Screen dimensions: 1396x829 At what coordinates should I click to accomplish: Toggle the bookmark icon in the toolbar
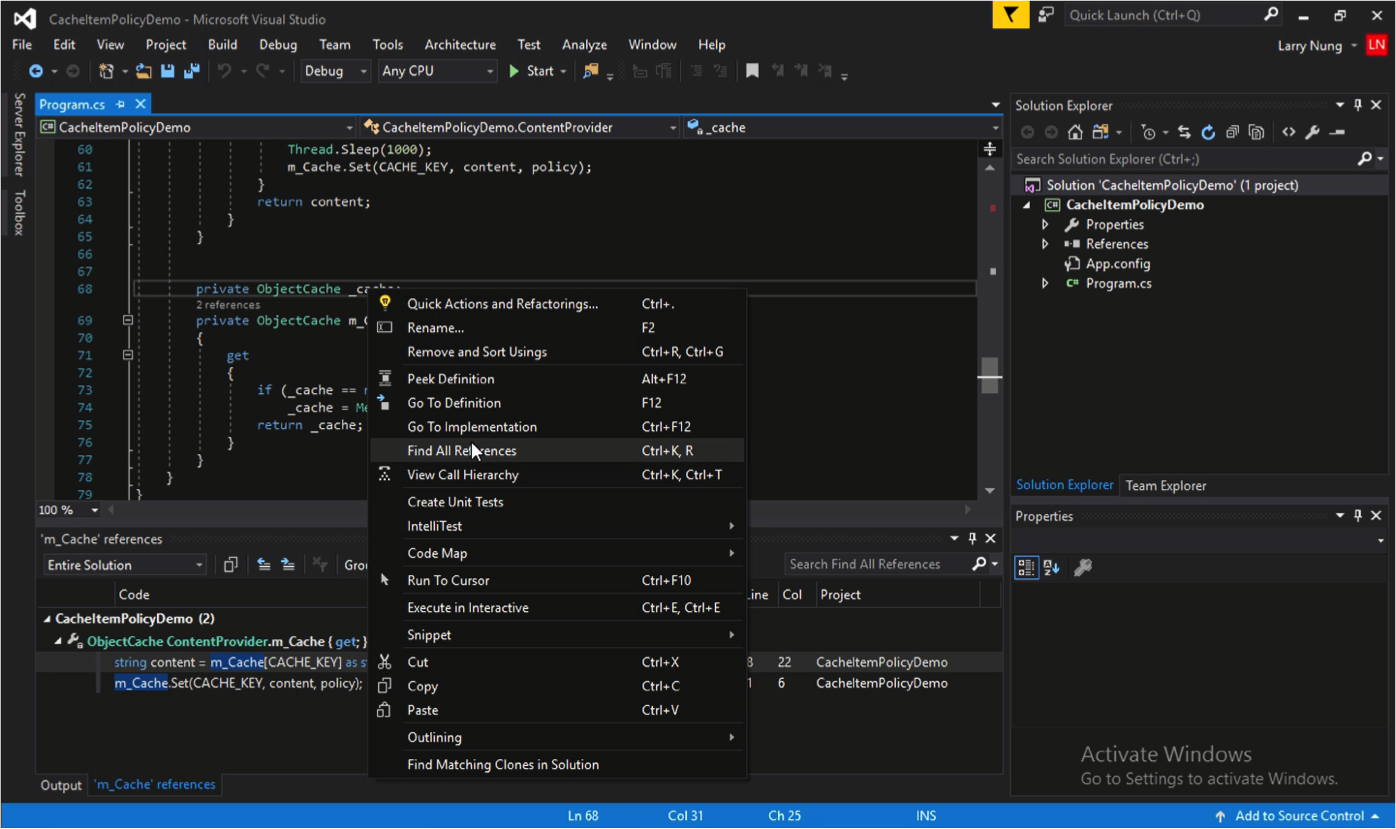(x=752, y=71)
